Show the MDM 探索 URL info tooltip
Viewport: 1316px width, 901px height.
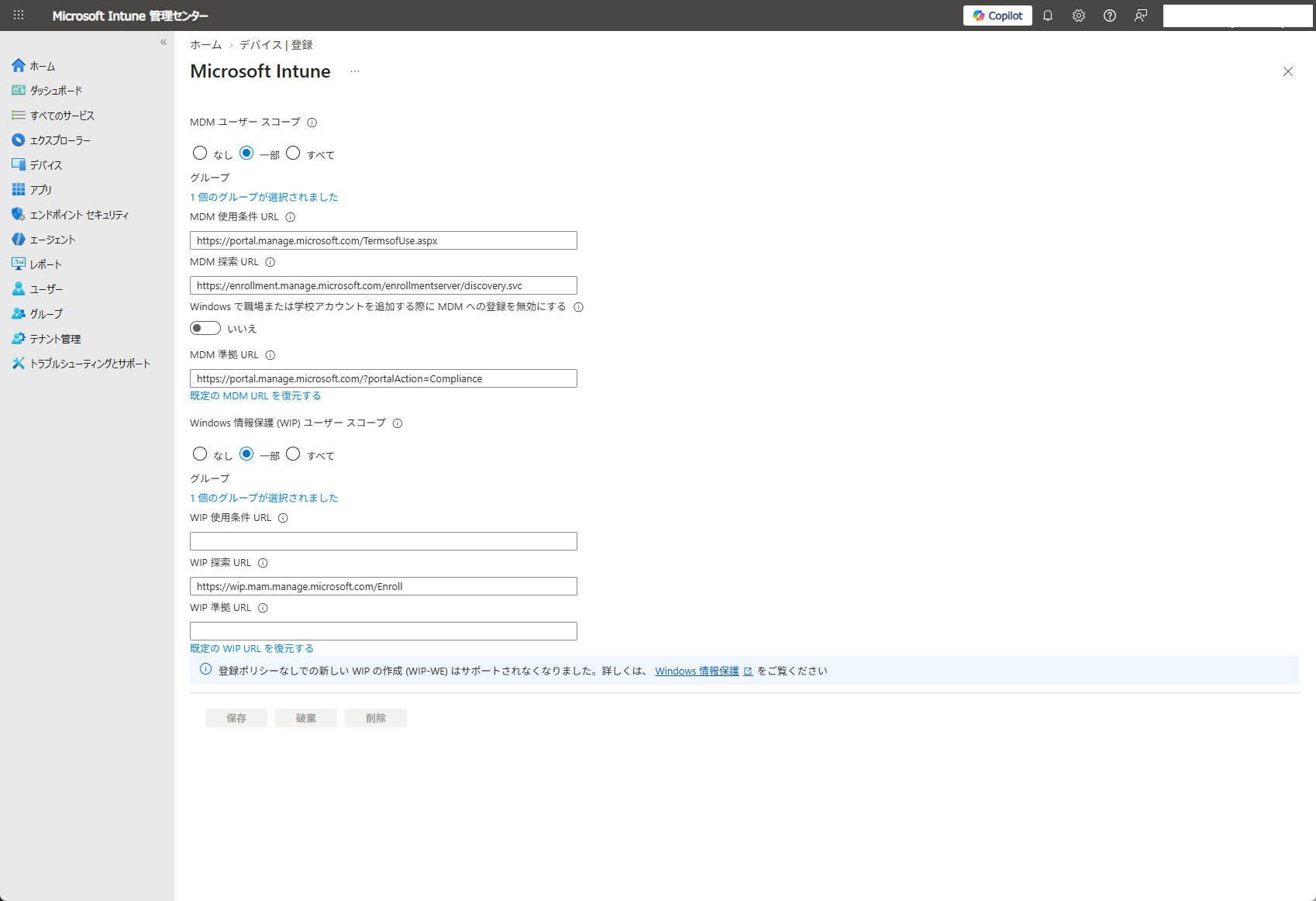click(x=269, y=262)
